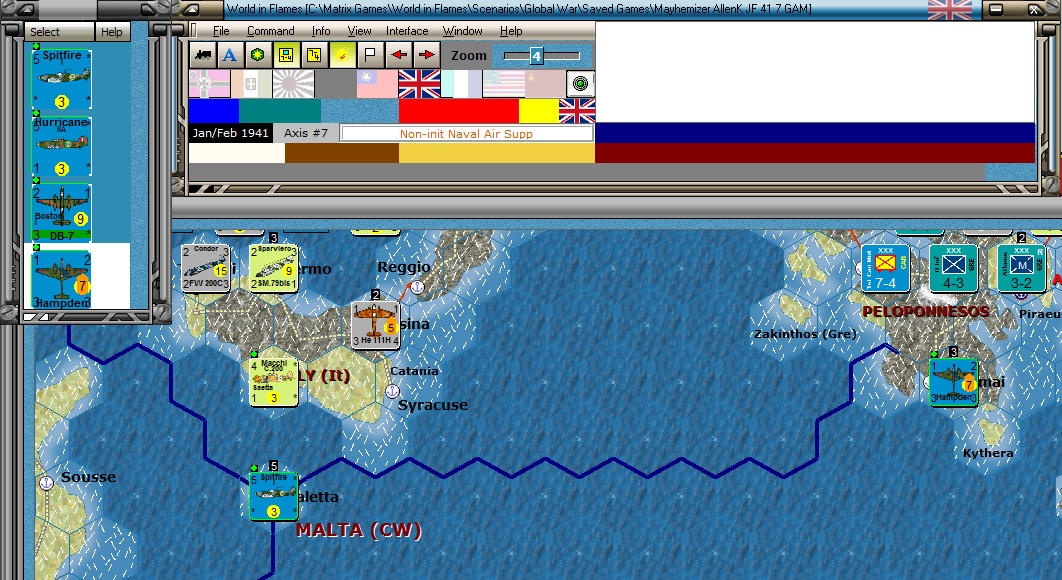Click Help button in unit panel

point(112,32)
